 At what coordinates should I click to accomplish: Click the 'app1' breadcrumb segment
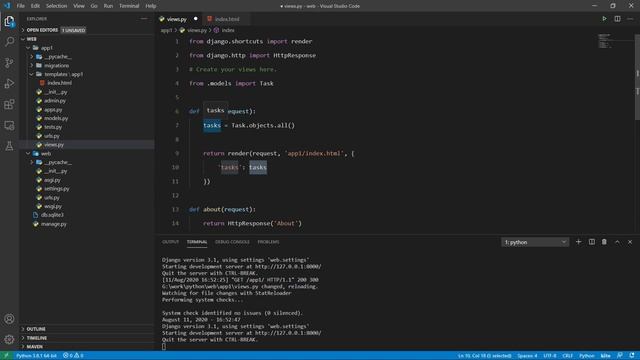coord(166,30)
